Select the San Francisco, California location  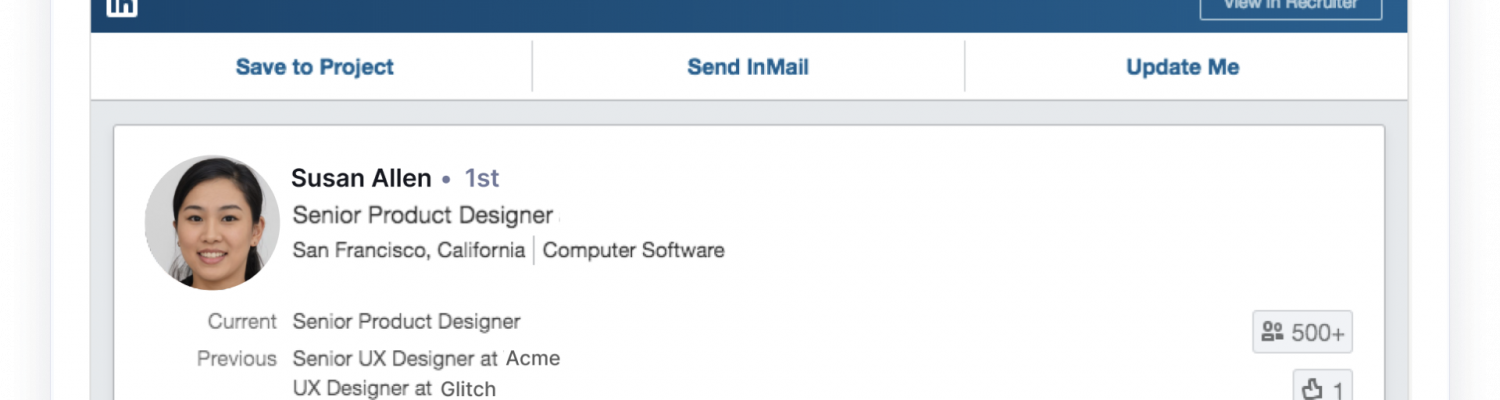point(408,250)
